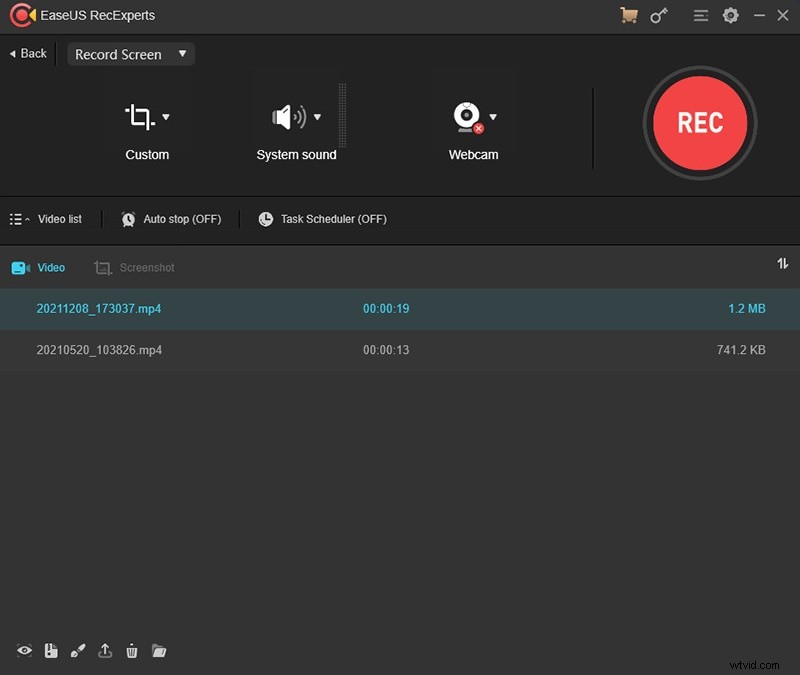This screenshot has width=800, height=675.
Task: Compress the recording using the zip icon
Action: click(51, 651)
